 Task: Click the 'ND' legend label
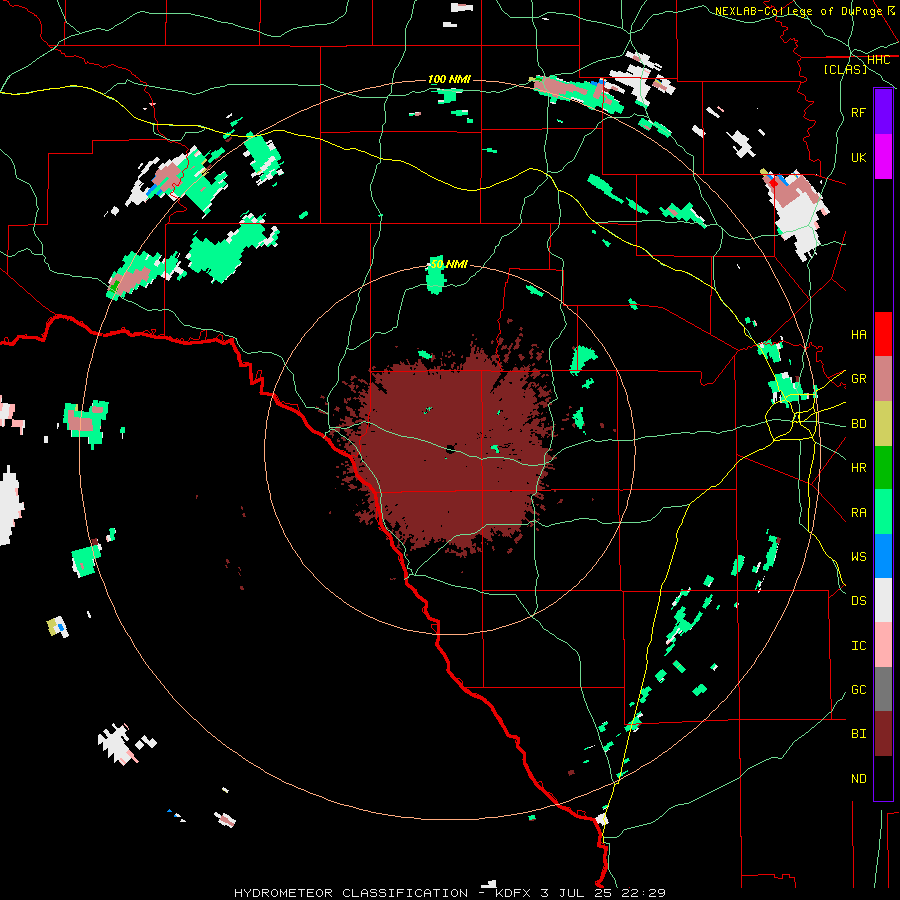click(858, 779)
